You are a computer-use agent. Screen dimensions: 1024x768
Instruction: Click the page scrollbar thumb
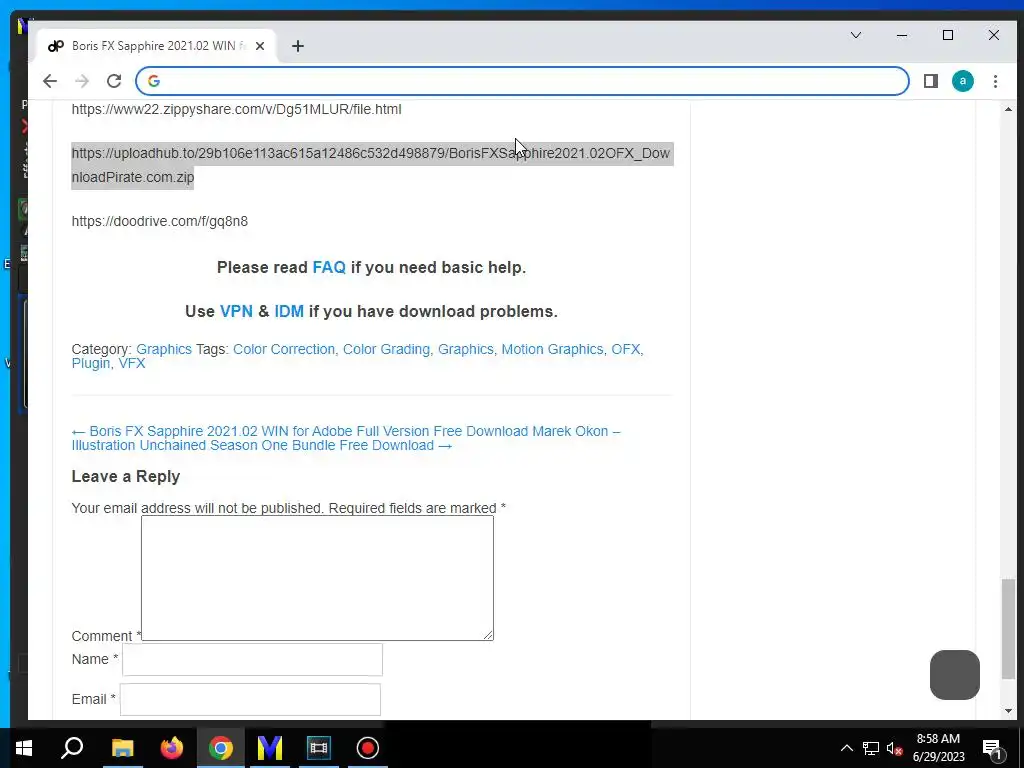1008,628
